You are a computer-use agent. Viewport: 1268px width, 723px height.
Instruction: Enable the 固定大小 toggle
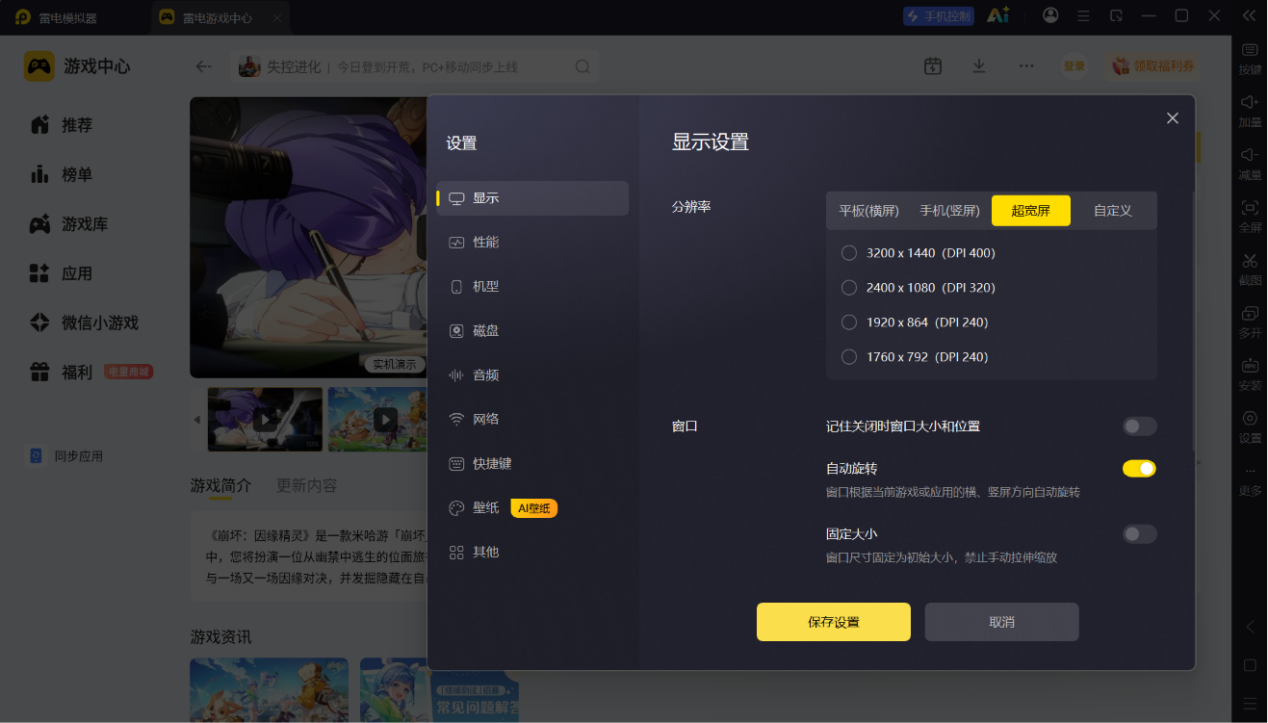coord(1139,535)
